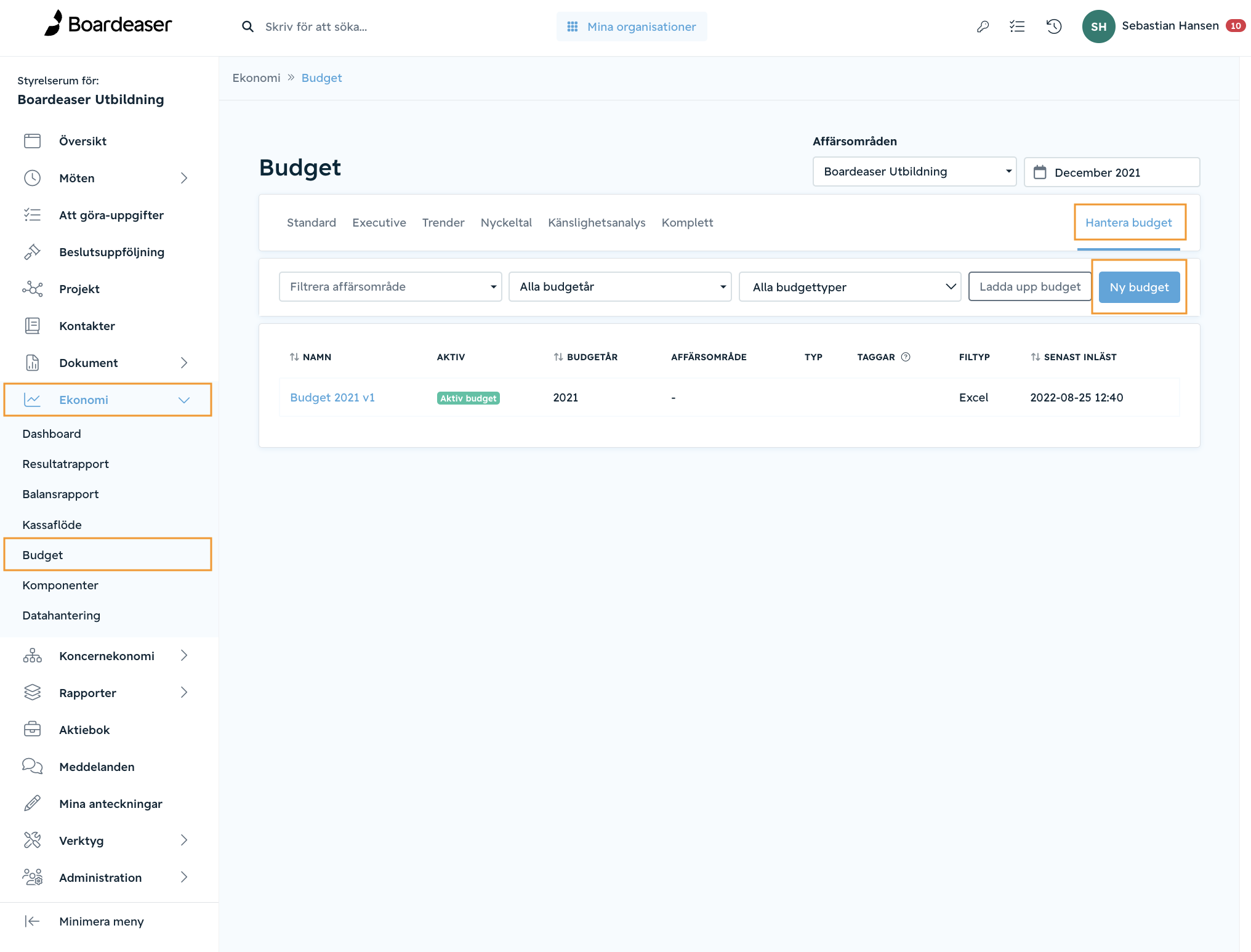Click the Meddelanden chat bubbles icon
The height and width of the screenshot is (952, 1251).
tap(32, 767)
